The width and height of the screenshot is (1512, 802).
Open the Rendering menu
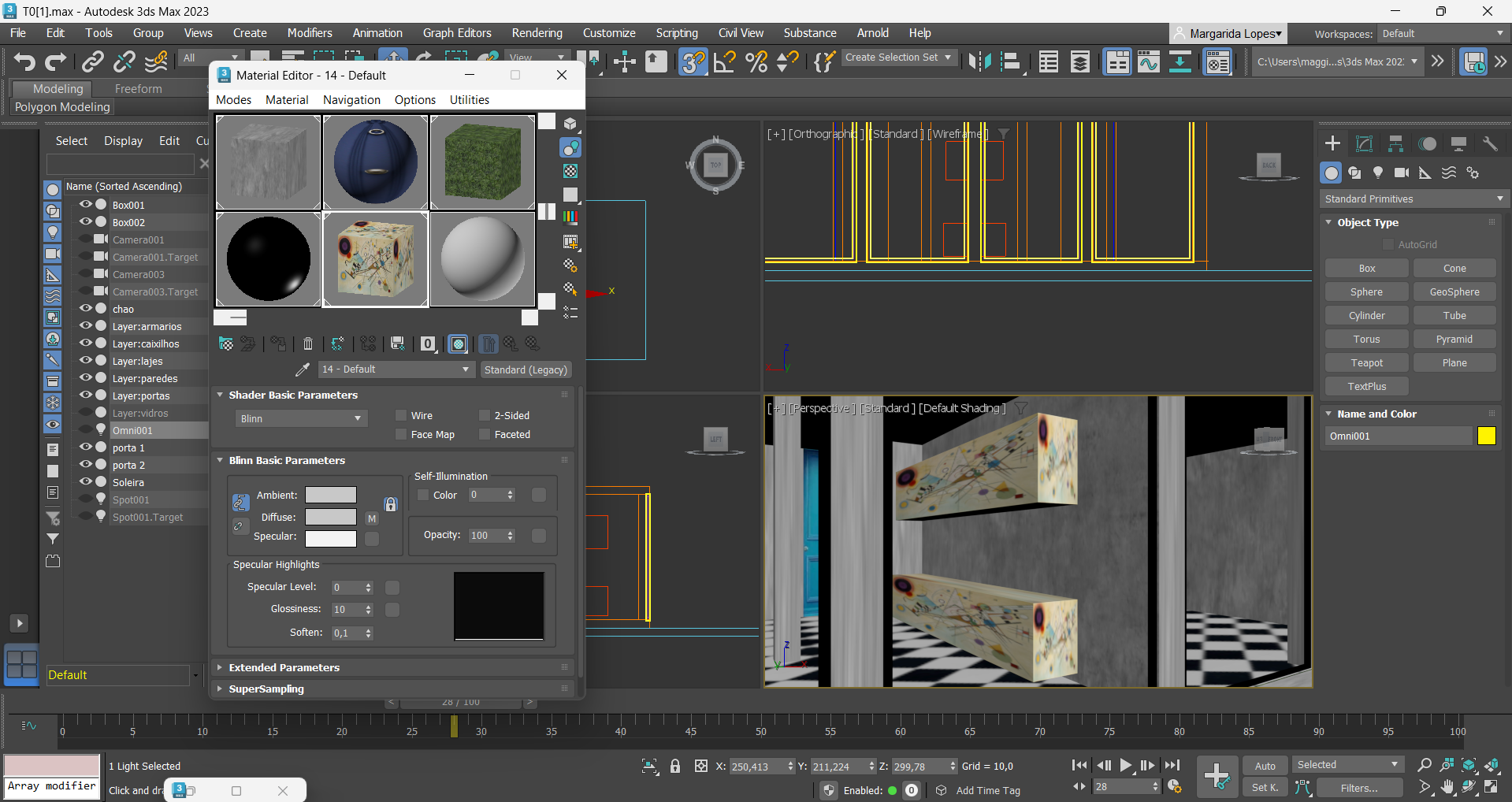click(x=537, y=33)
